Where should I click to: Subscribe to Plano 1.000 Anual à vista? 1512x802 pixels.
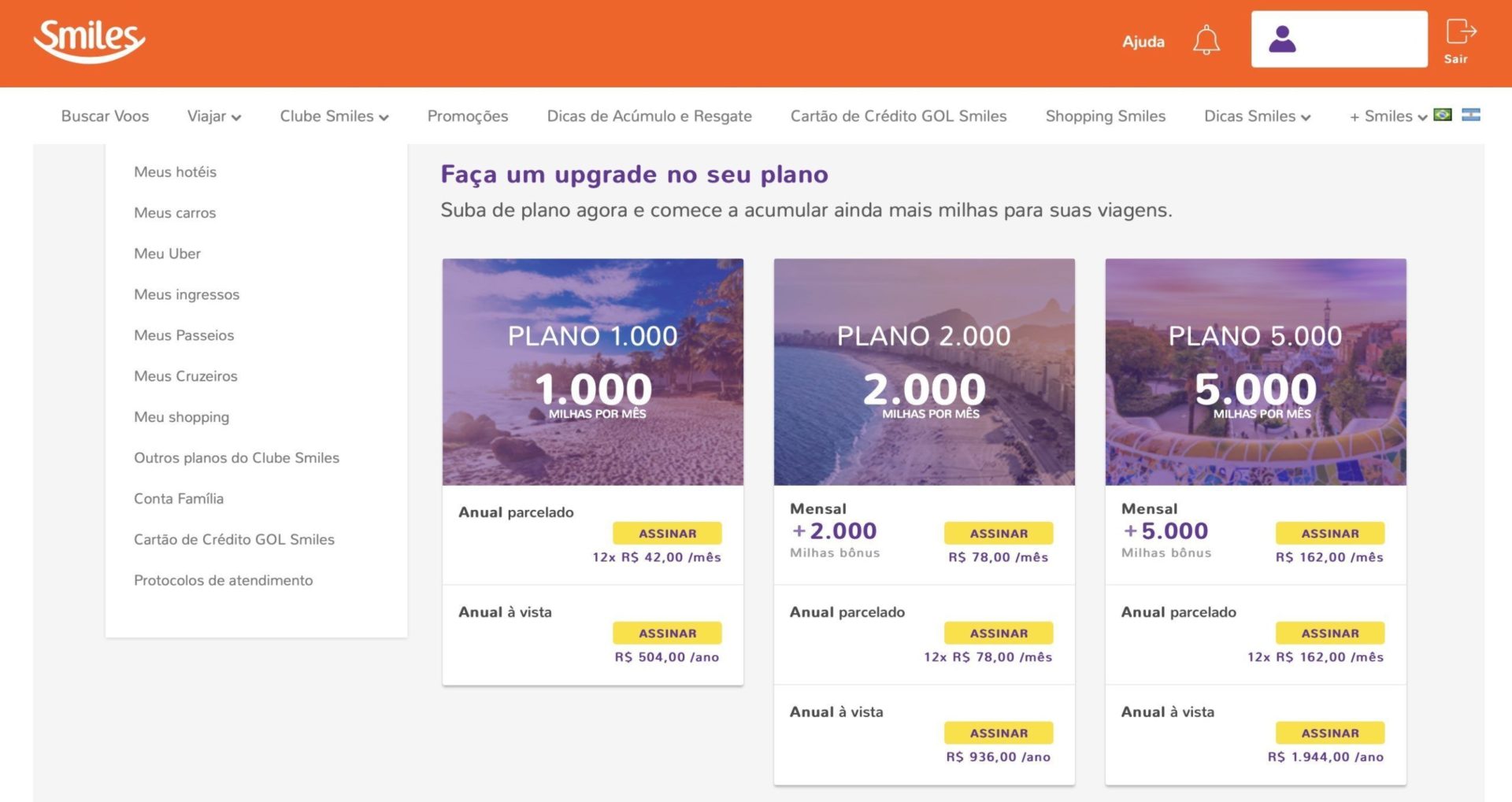pyautogui.click(x=667, y=633)
